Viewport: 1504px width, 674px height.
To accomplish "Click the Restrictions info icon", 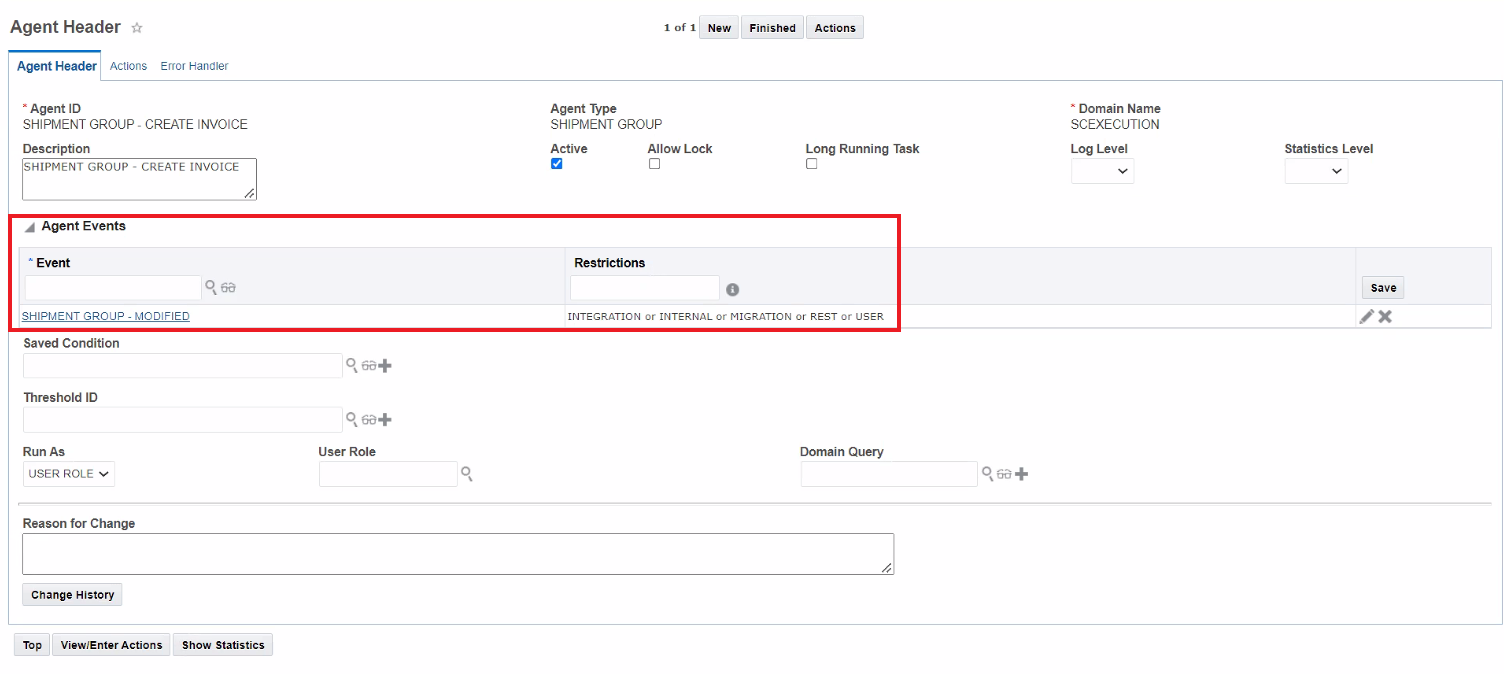I will pyautogui.click(x=732, y=289).
